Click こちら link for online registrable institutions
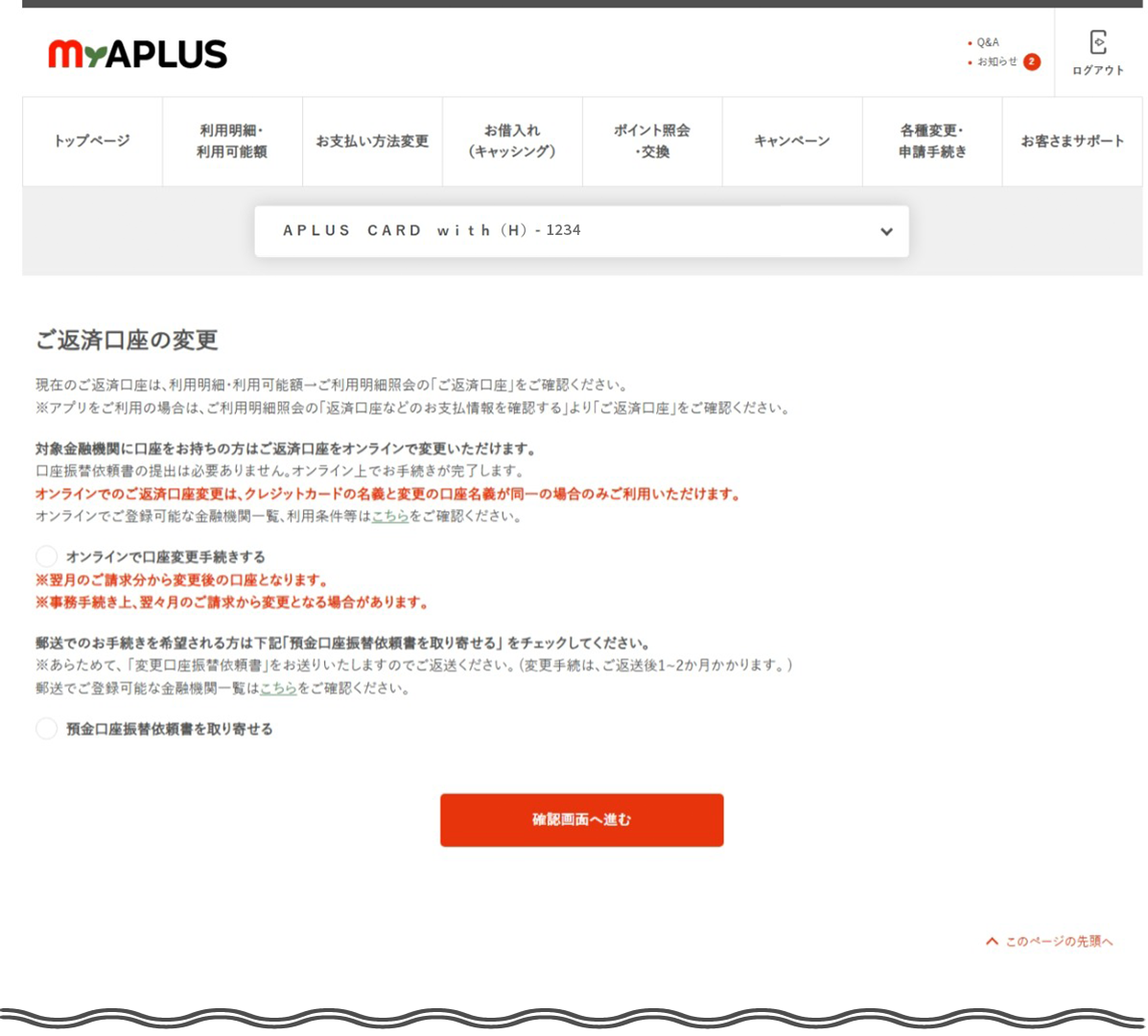 [390, 516]
